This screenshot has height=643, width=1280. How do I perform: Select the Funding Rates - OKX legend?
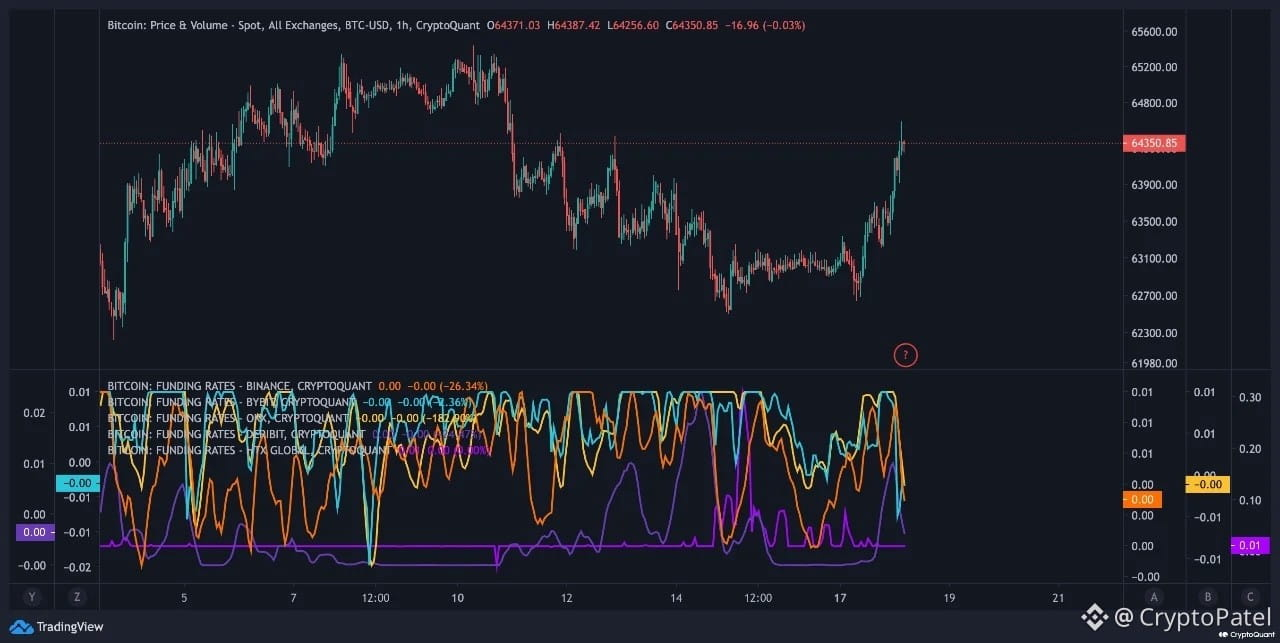point(228,418)
